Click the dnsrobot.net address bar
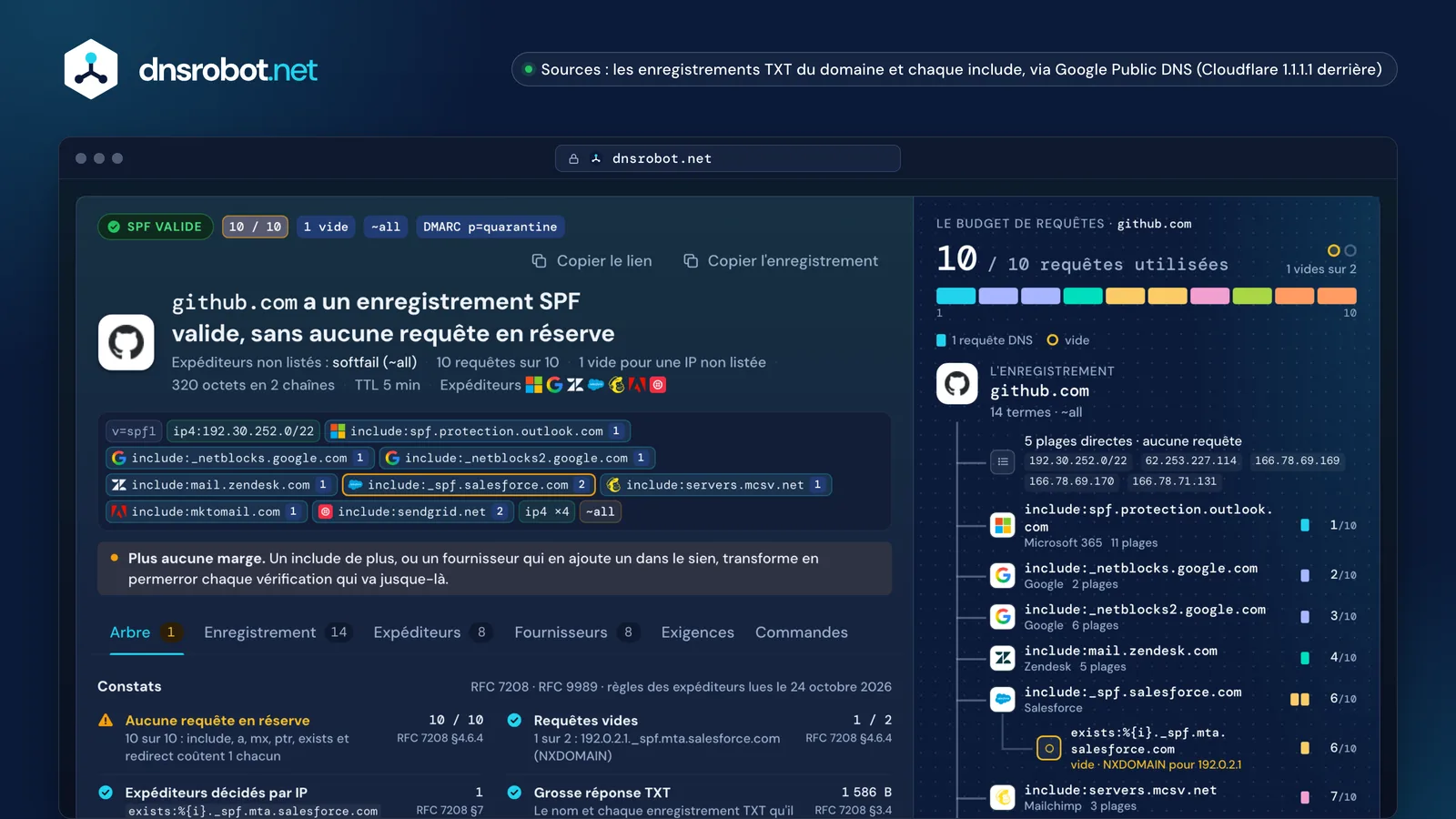The width and height of the screenshot is (1456, 819). pyautogui.click(x=728, y=158)
